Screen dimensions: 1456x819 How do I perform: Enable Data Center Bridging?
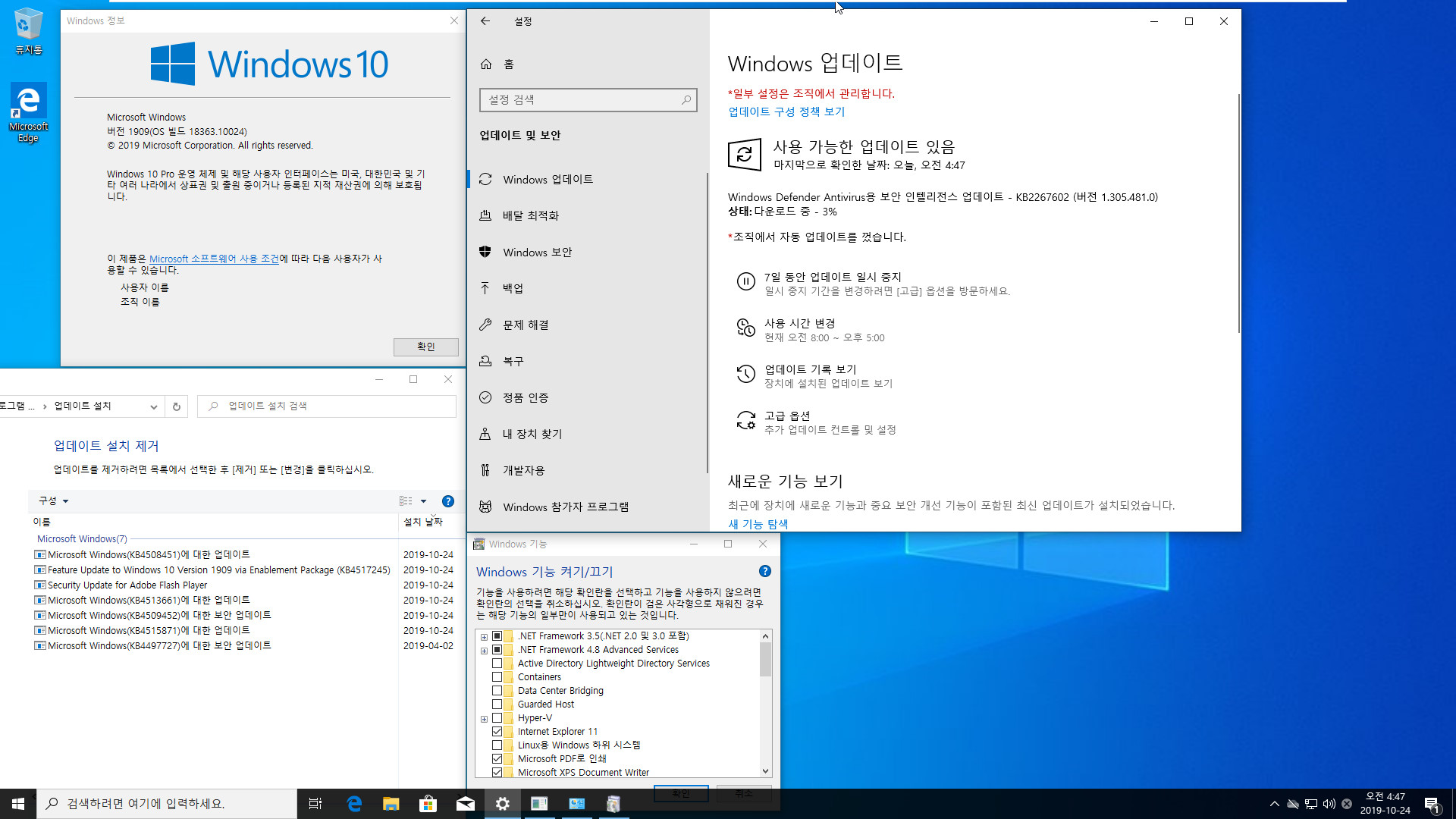click(x=497, y=691)
